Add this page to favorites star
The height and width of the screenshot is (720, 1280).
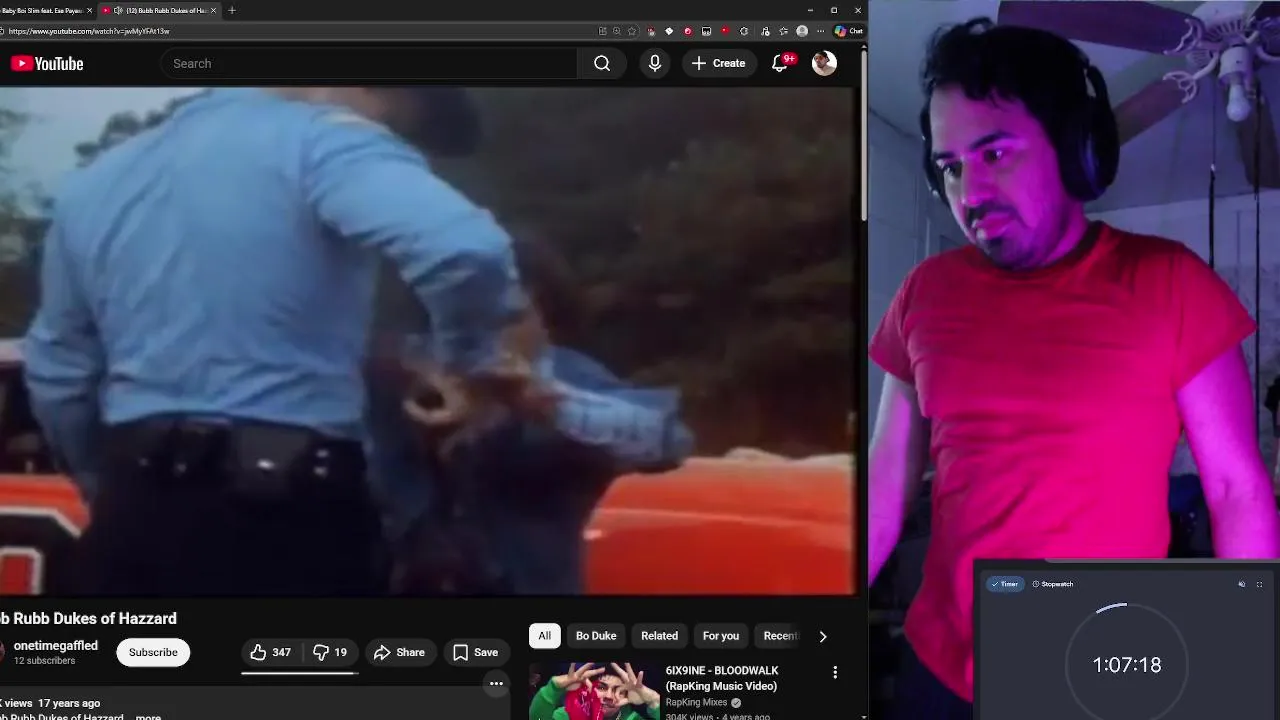[631, 31]
